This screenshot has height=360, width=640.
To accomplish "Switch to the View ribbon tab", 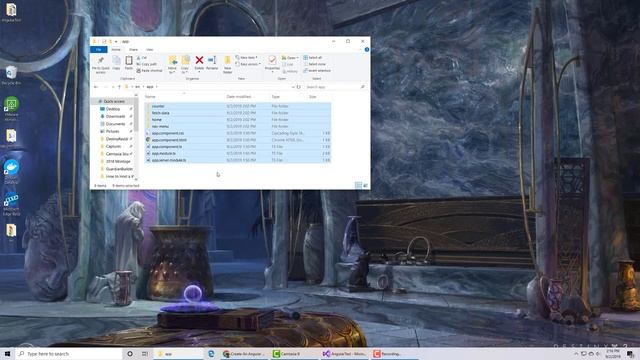I will point(150,49).
